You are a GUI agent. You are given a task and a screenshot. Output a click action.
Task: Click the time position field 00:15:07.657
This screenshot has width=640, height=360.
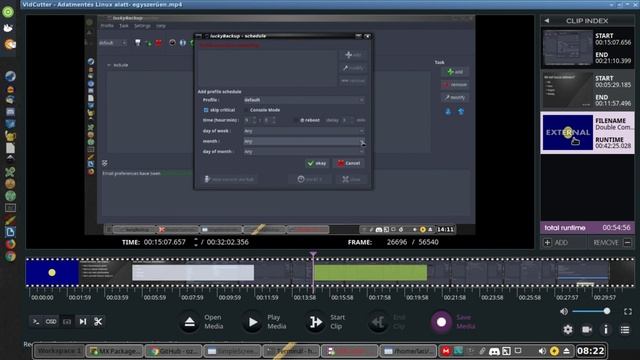[x=164, y=242]
